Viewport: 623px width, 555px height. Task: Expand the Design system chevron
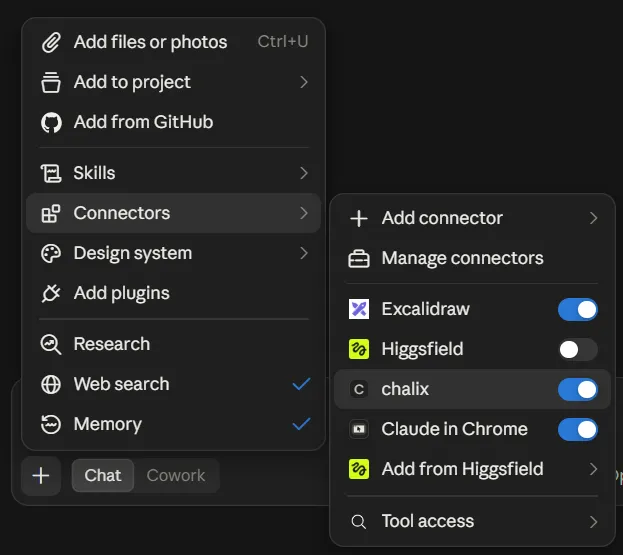[x=304, y=253]
